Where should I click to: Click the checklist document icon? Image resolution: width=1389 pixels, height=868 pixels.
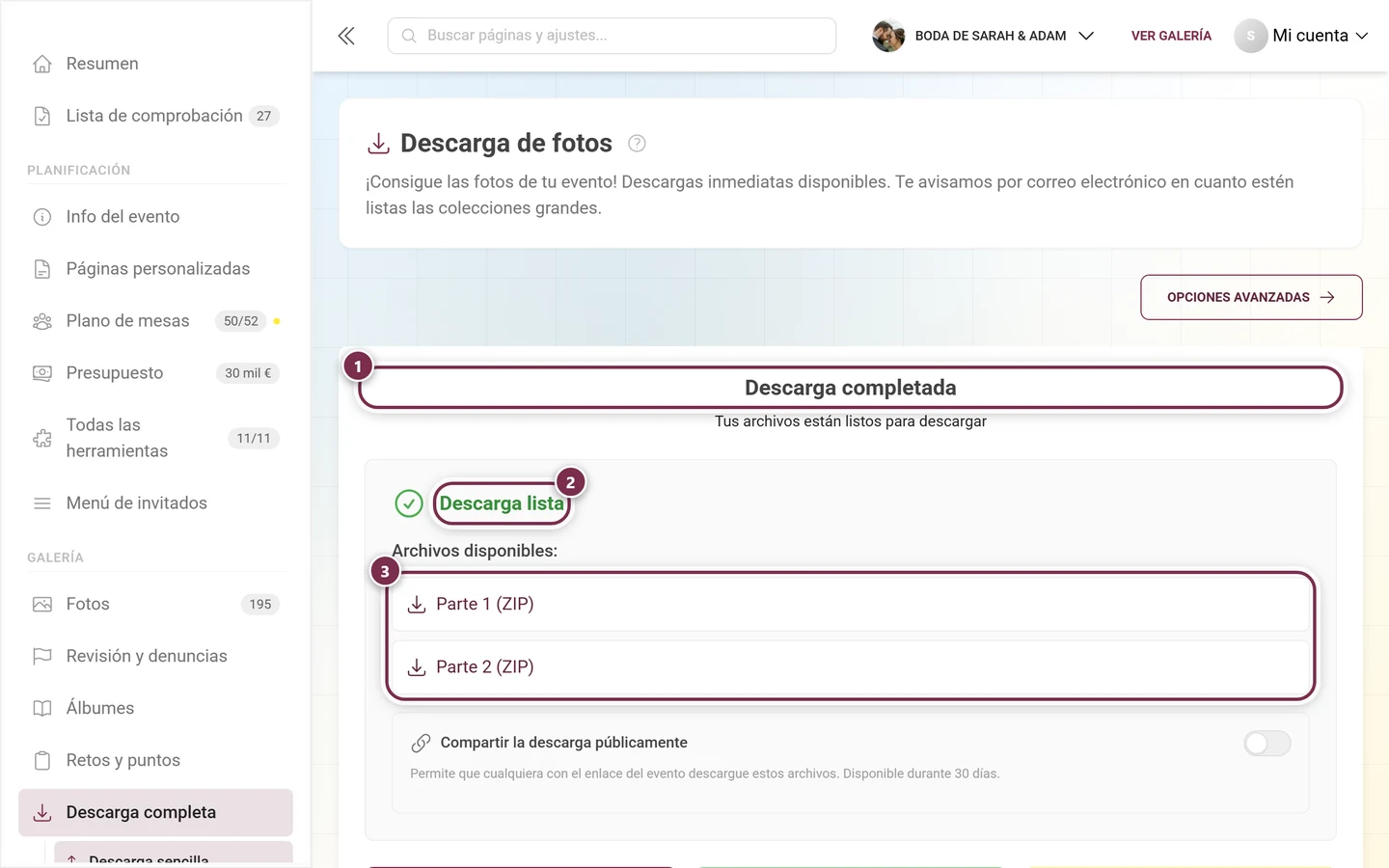[x=42, y=116]
